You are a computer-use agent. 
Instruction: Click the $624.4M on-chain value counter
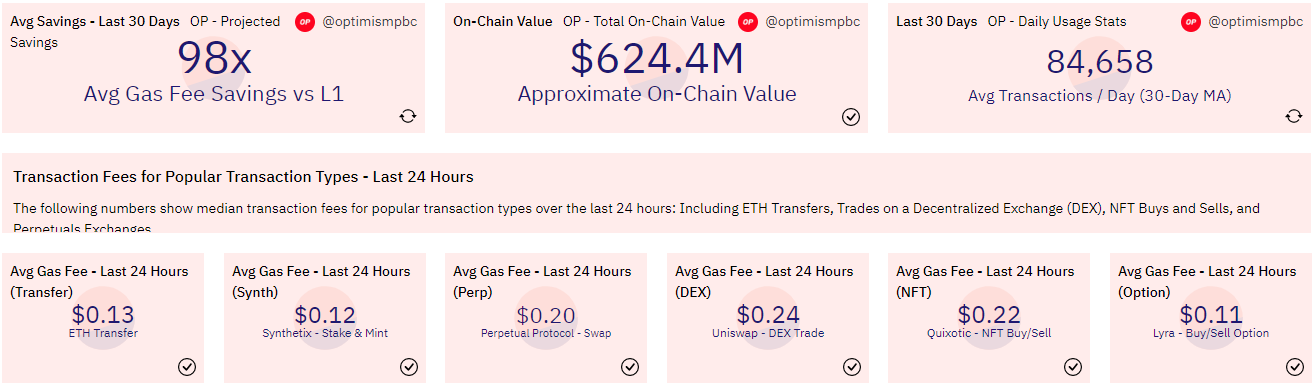click(x=657, y=58)
